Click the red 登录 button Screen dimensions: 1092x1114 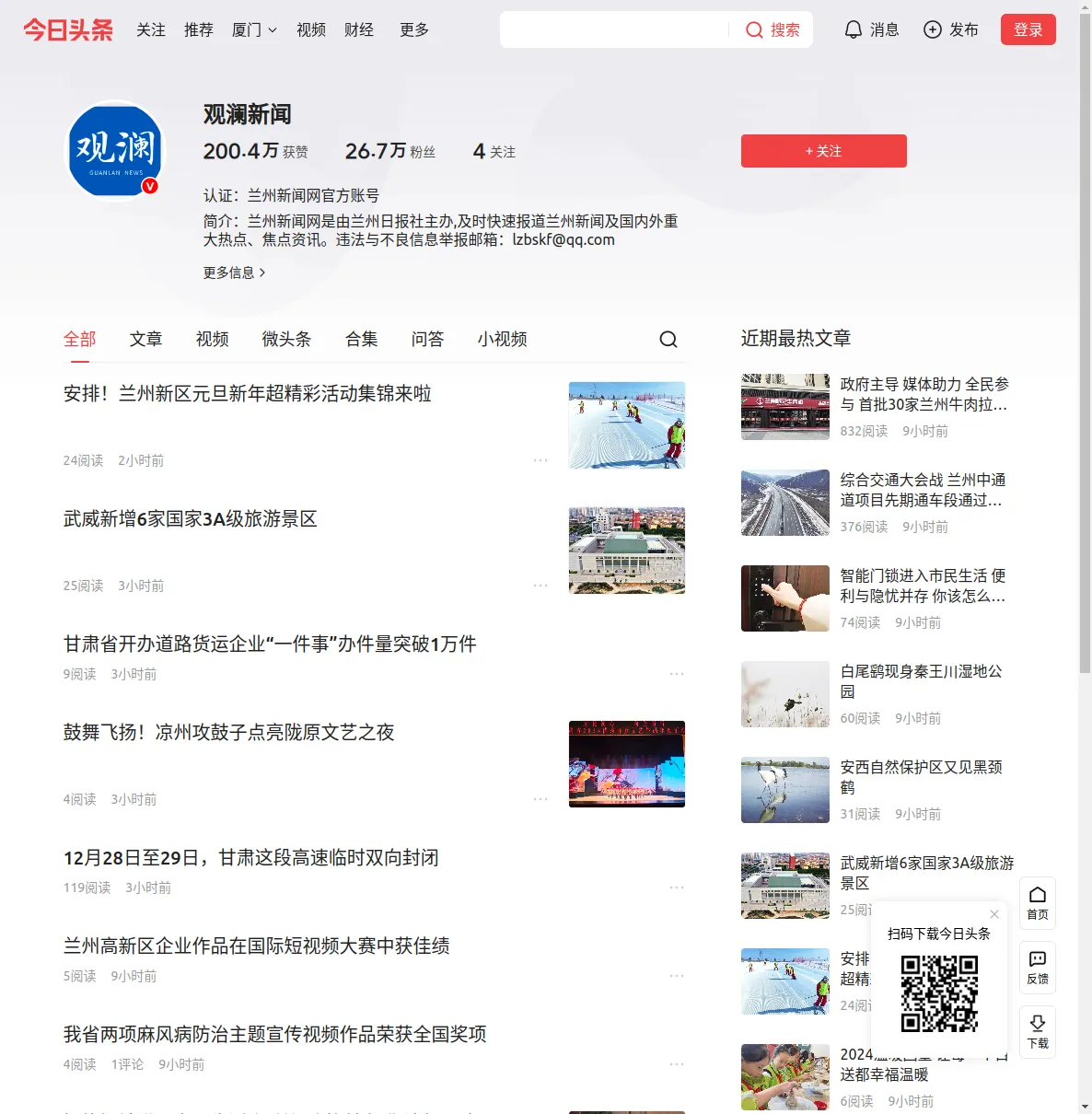coord(1028,30)
